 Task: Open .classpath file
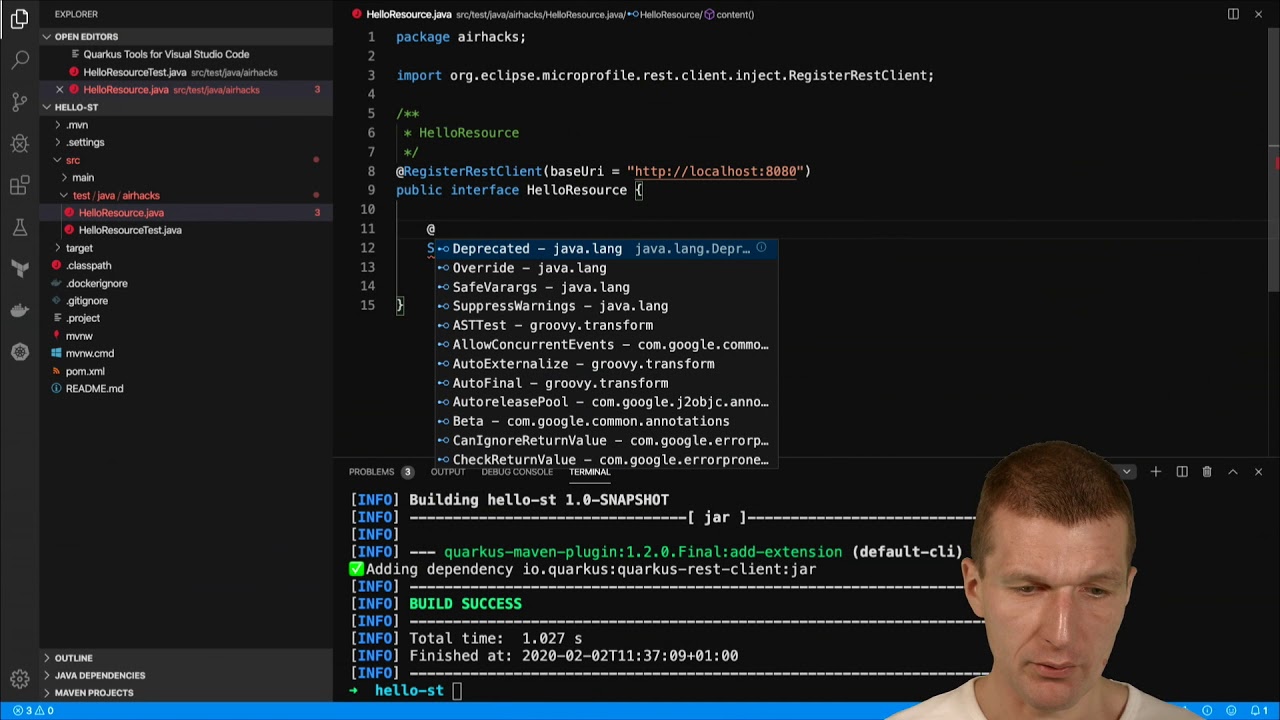[x=88, y=265]
